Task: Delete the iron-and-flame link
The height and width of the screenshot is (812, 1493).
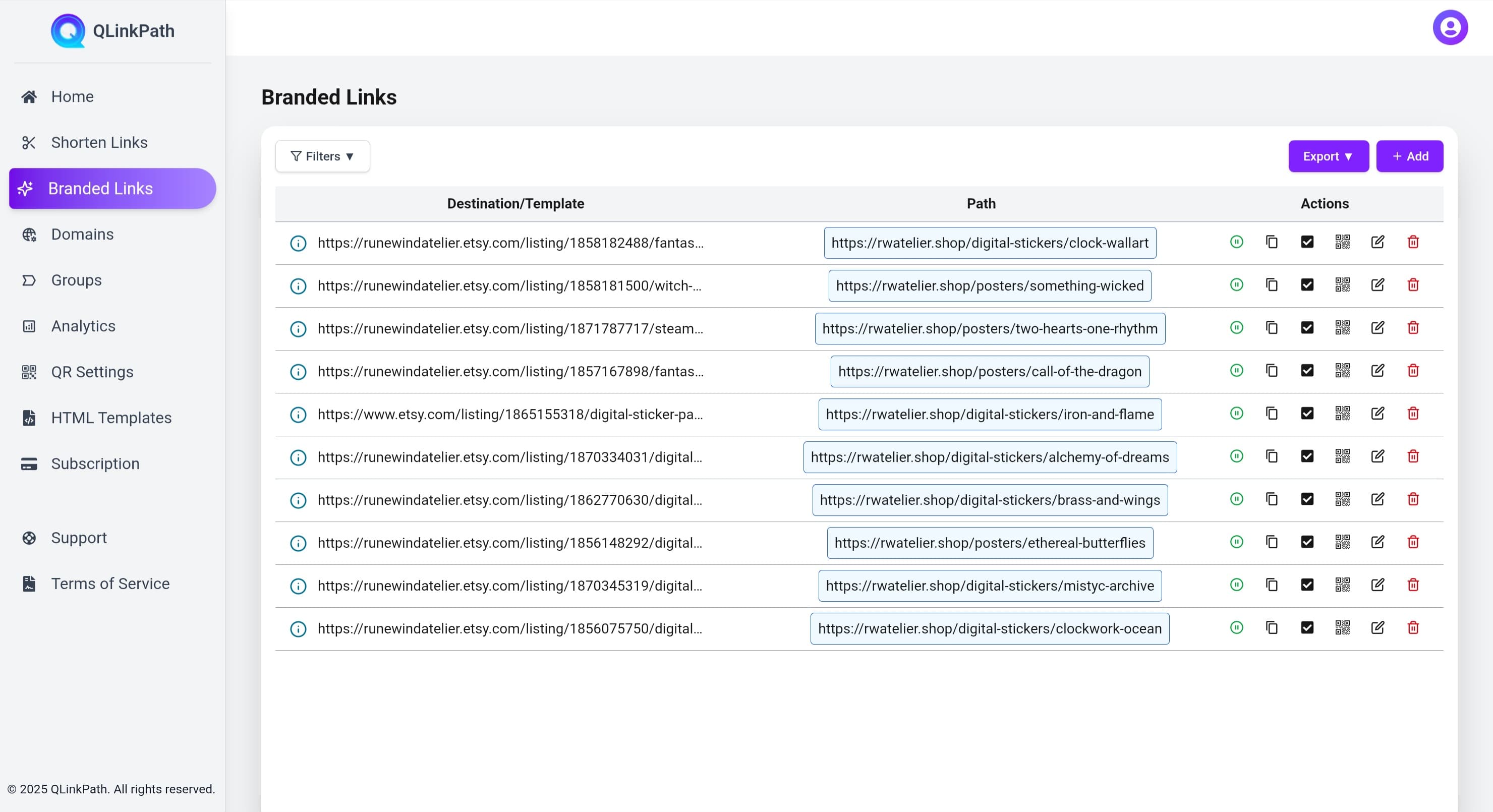Action: click(1413, 413)
